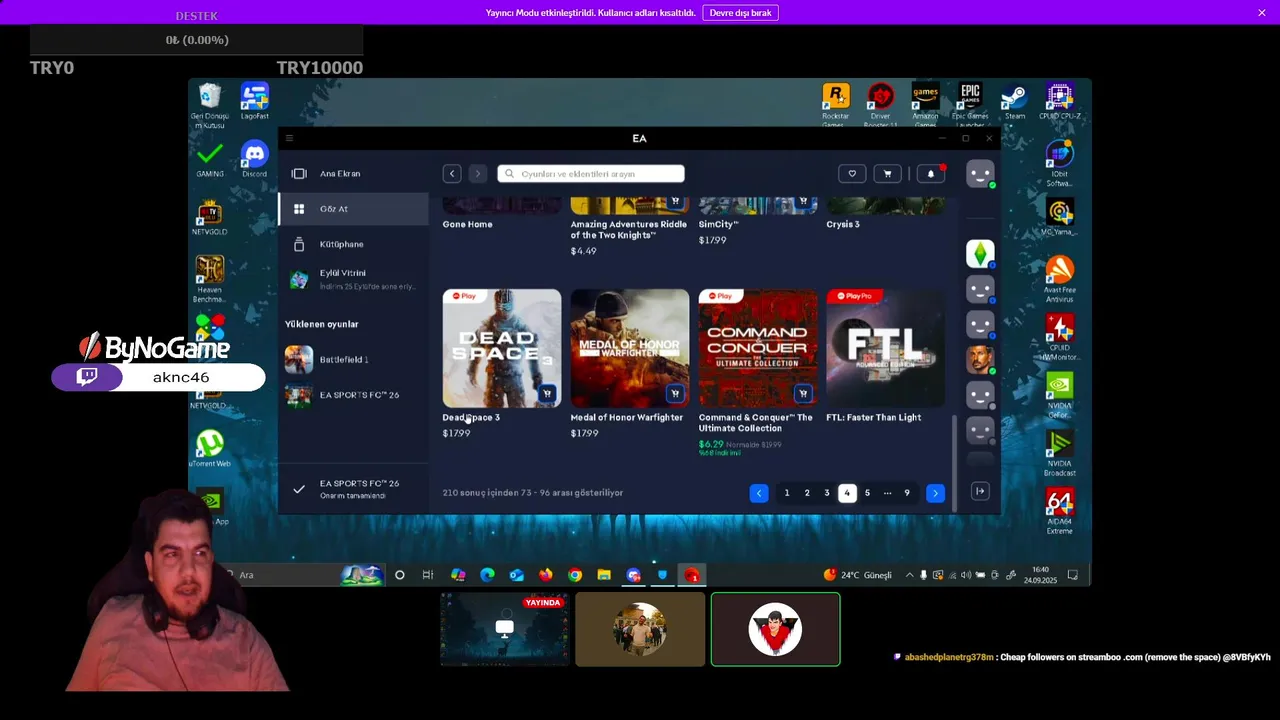Go forward with the EA forward arrow
The width and height of the screenshot is (1280, 720).
pos(477,174)
